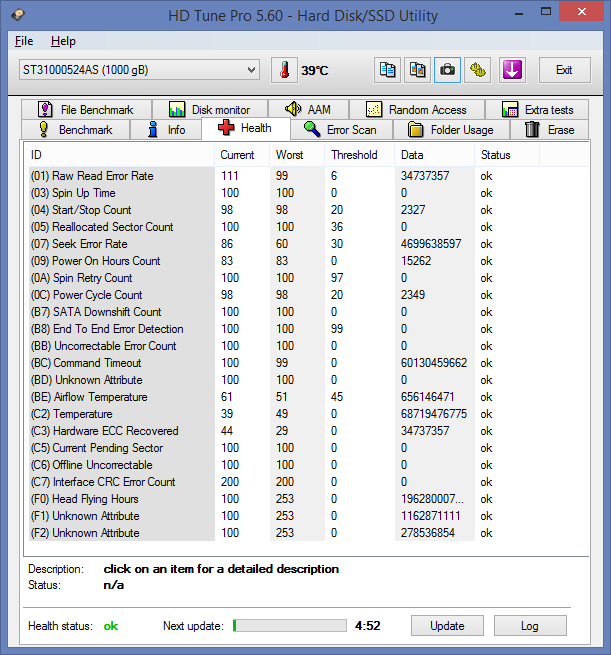Open the Folder Usage tab
611x655 pixels.
451,129
